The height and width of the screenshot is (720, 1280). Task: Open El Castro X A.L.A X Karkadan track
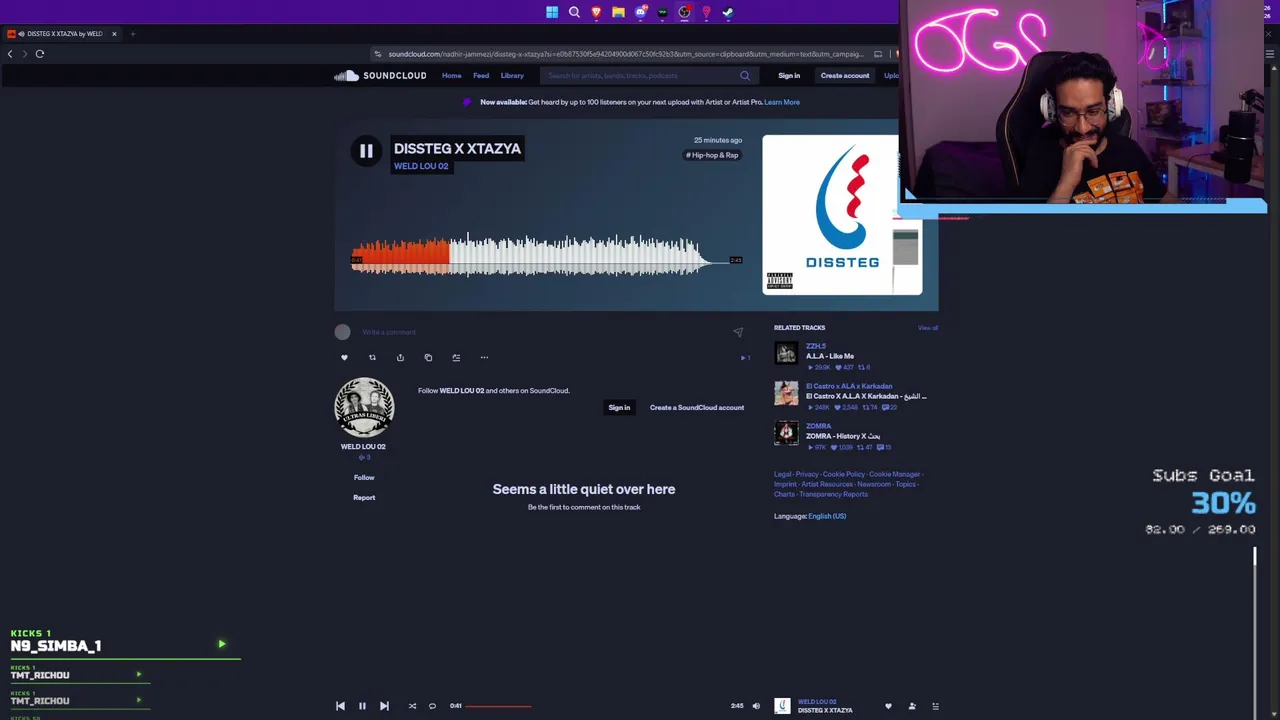tap(866, 396)
